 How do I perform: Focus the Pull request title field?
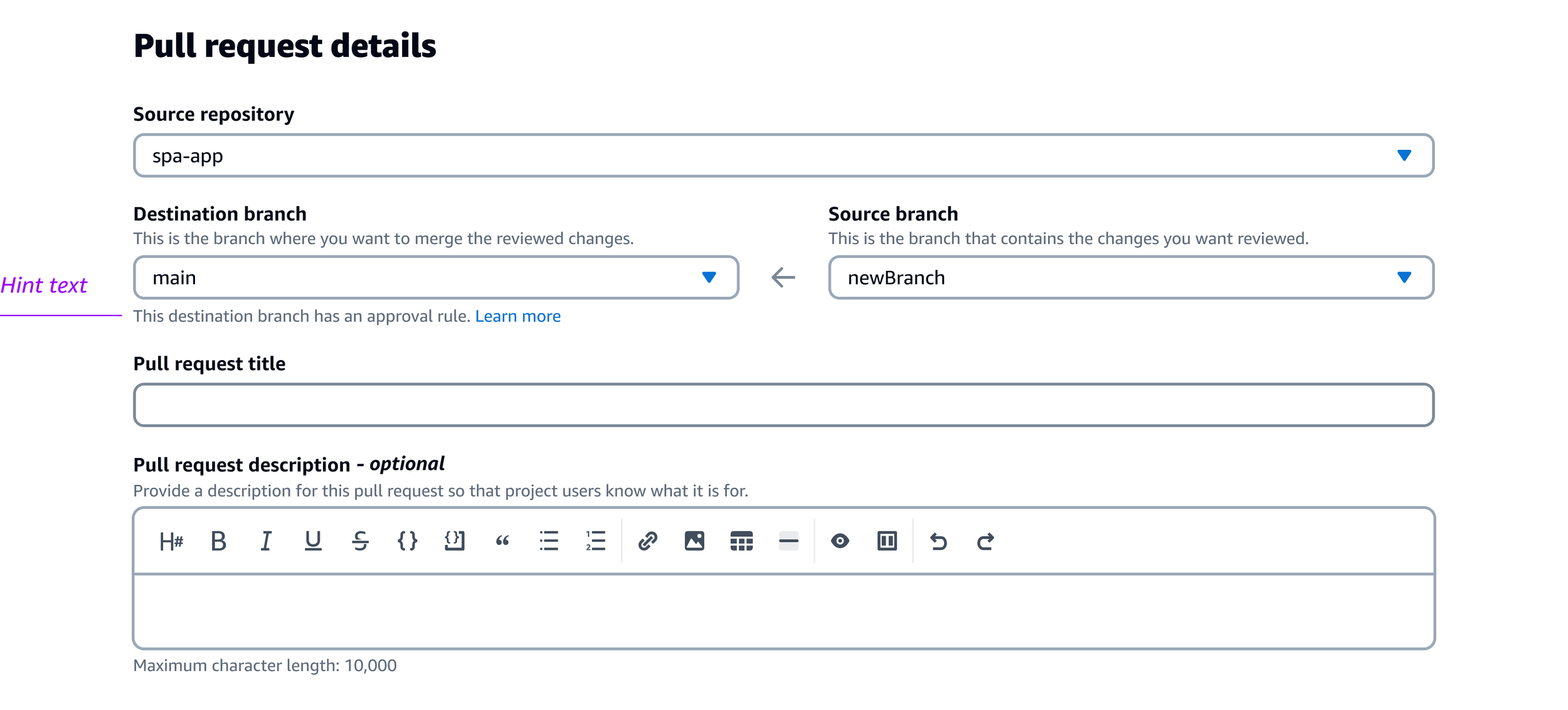(783, 405)
